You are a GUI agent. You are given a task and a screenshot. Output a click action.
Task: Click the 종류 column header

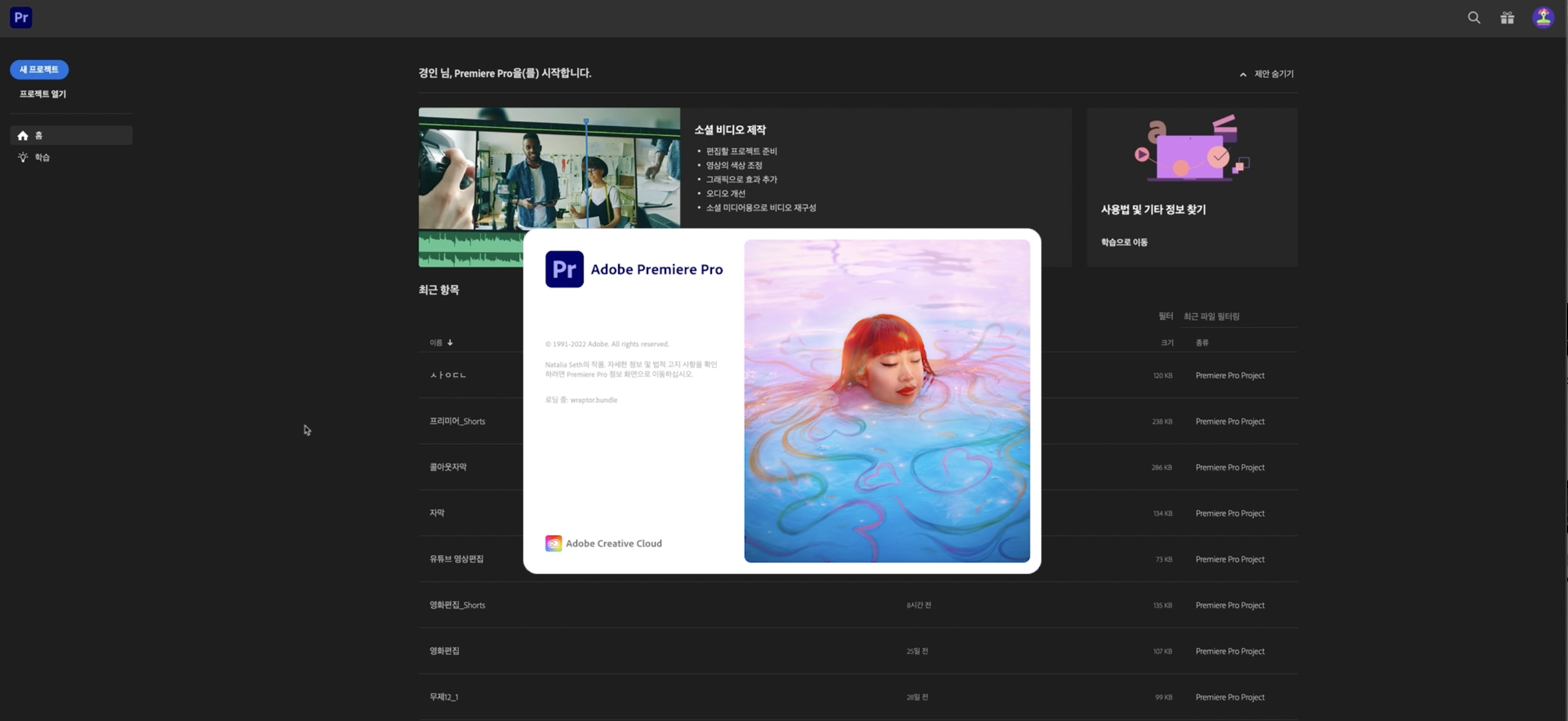(x=1201, y=343)
